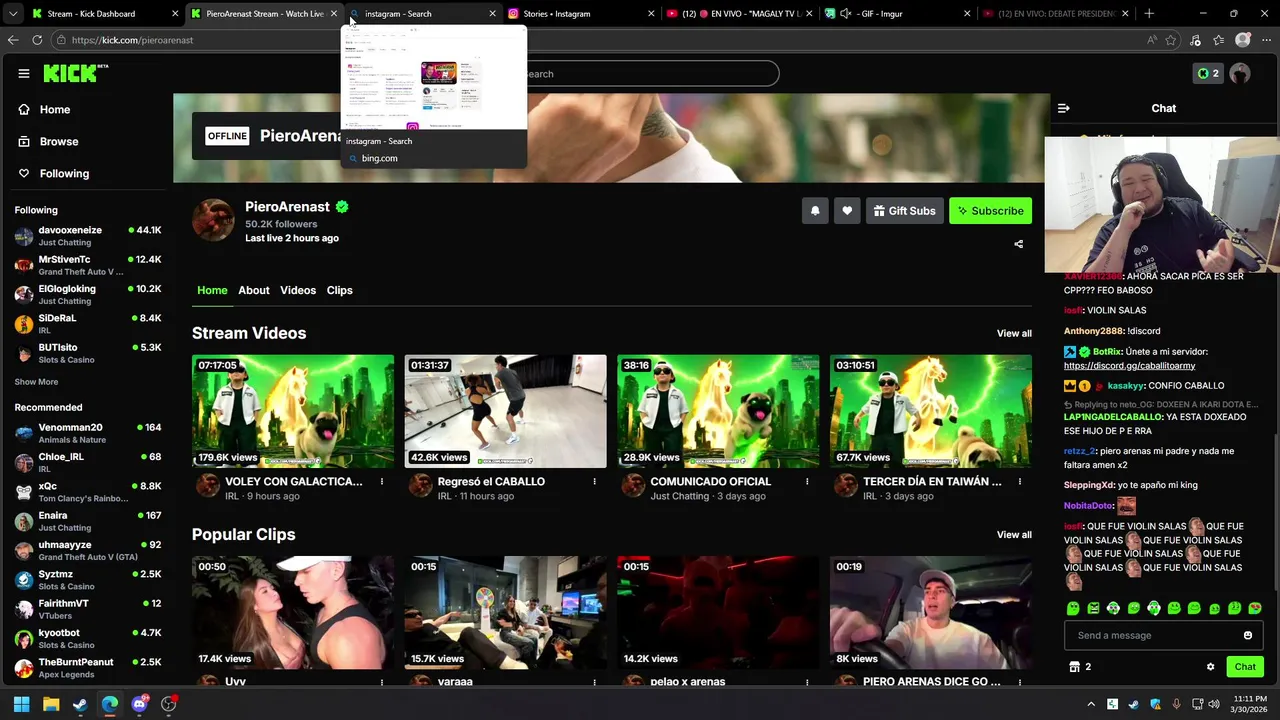Click the Gift Subs button
Viewport: 1280px width, 720px height.
click(x=904, y=211)
